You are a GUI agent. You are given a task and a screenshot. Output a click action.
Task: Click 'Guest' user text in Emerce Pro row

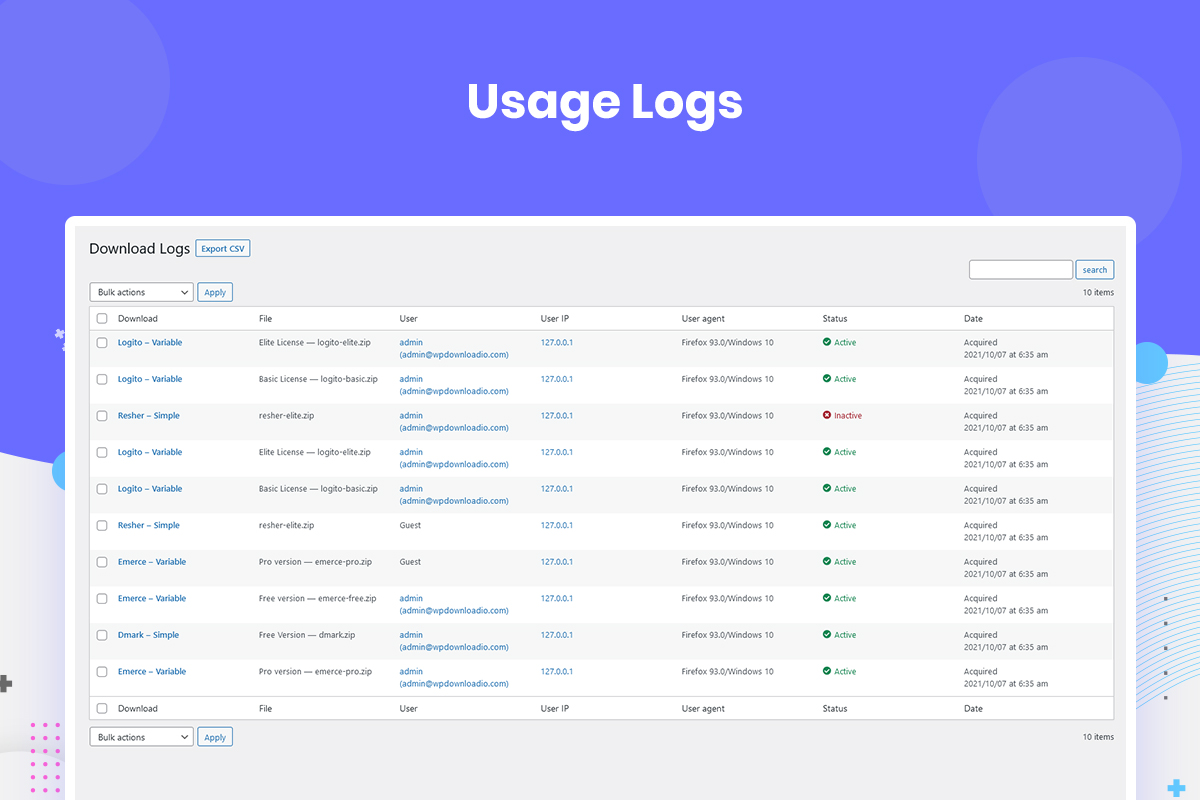pyautogui.click(x=410, y=562)
